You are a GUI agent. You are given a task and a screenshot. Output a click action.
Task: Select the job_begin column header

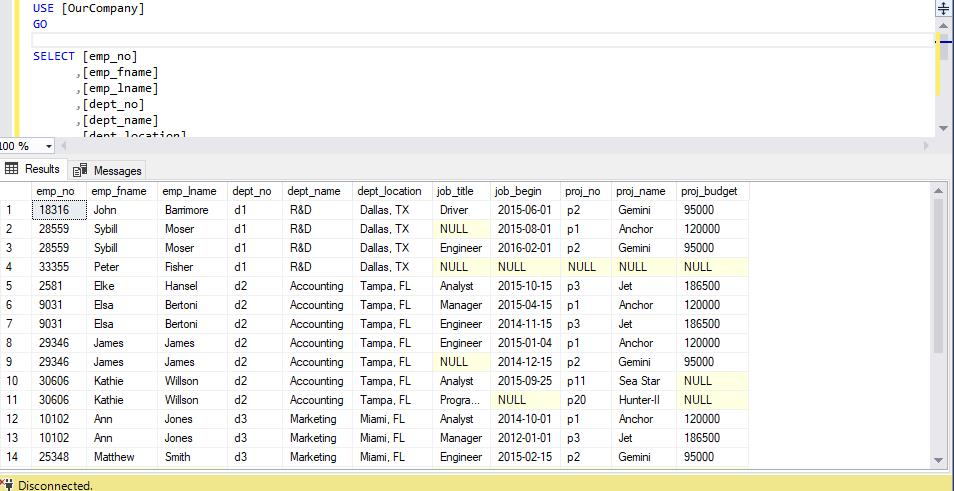pyautogui.click(x=526, y=191)
